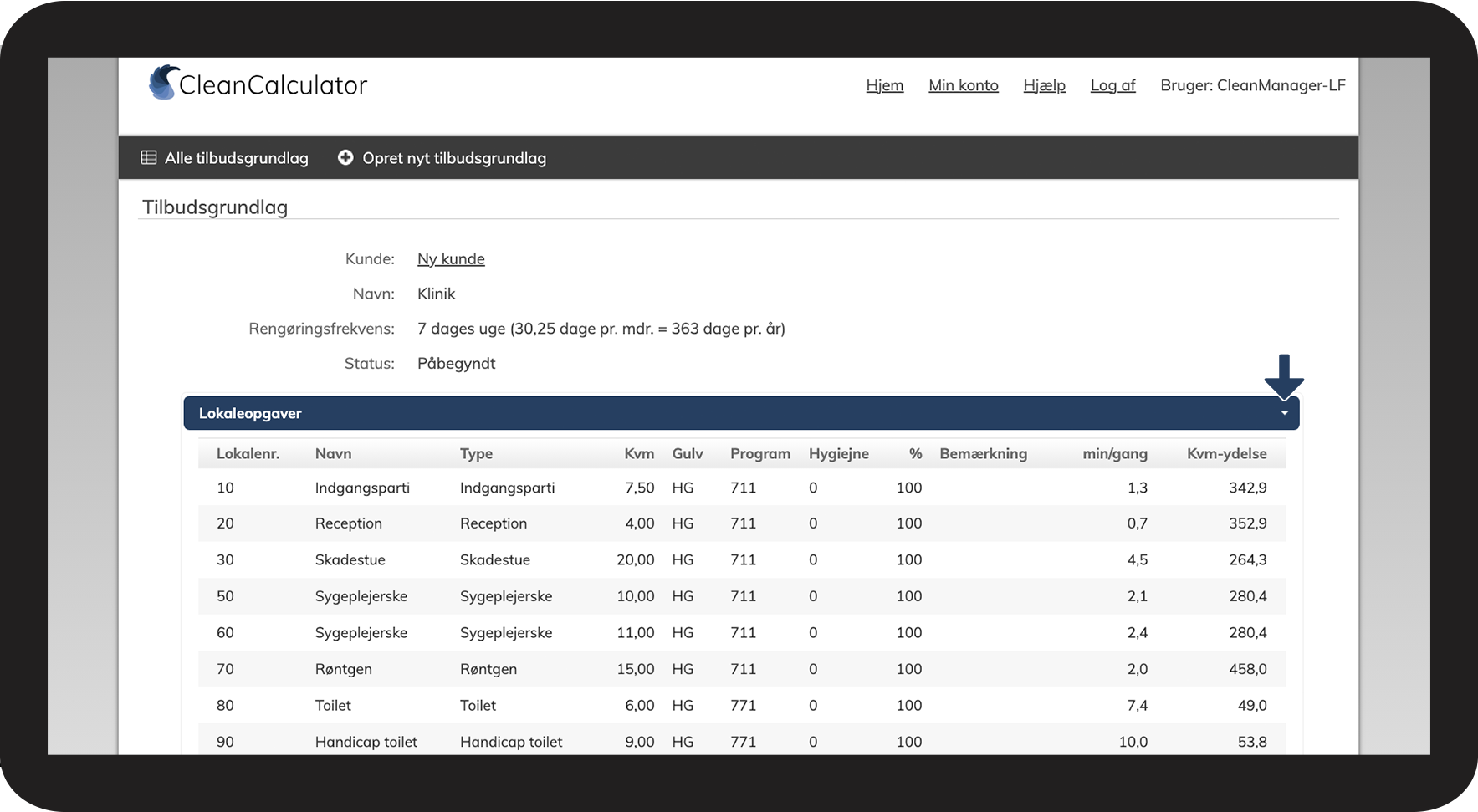
Task: Open the Ny kunde customer link
Action: pyautogui.click(x=451, y=259)
